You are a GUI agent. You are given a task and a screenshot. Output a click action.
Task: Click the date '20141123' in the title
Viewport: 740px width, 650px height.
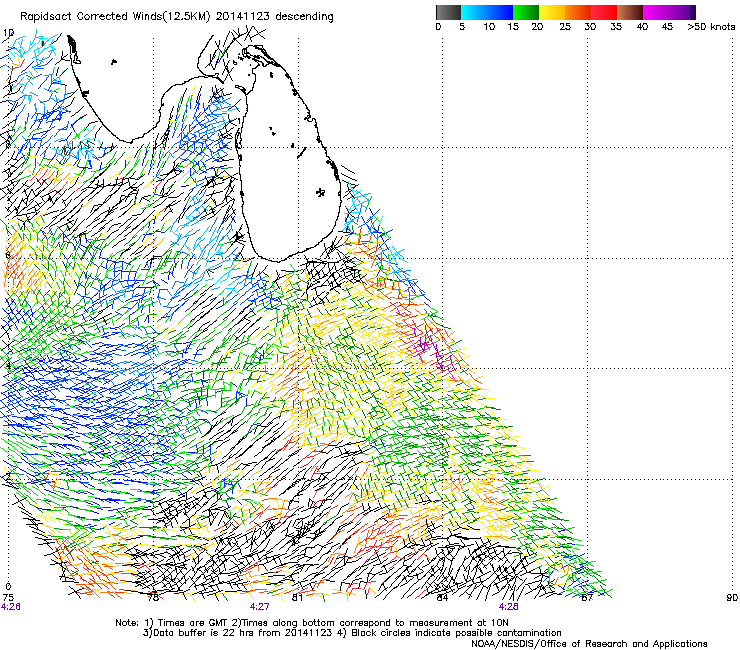243,17
